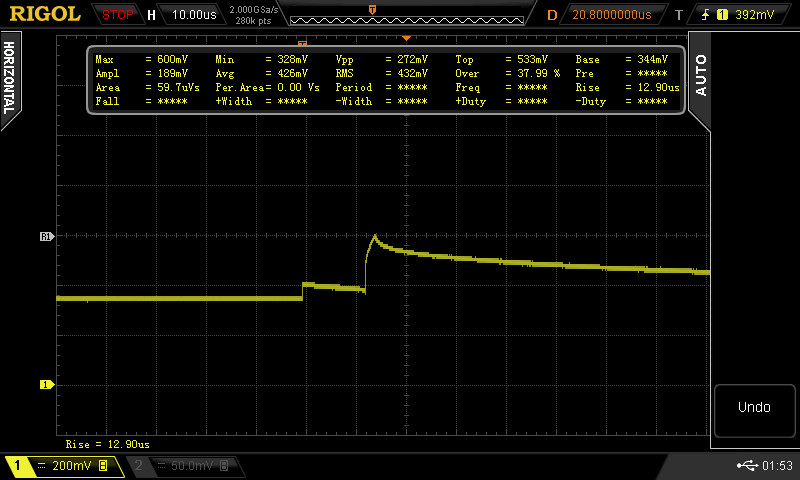800x480 pixels.
Task: Click the rising edge trigger icon
Action: [707, 15]
